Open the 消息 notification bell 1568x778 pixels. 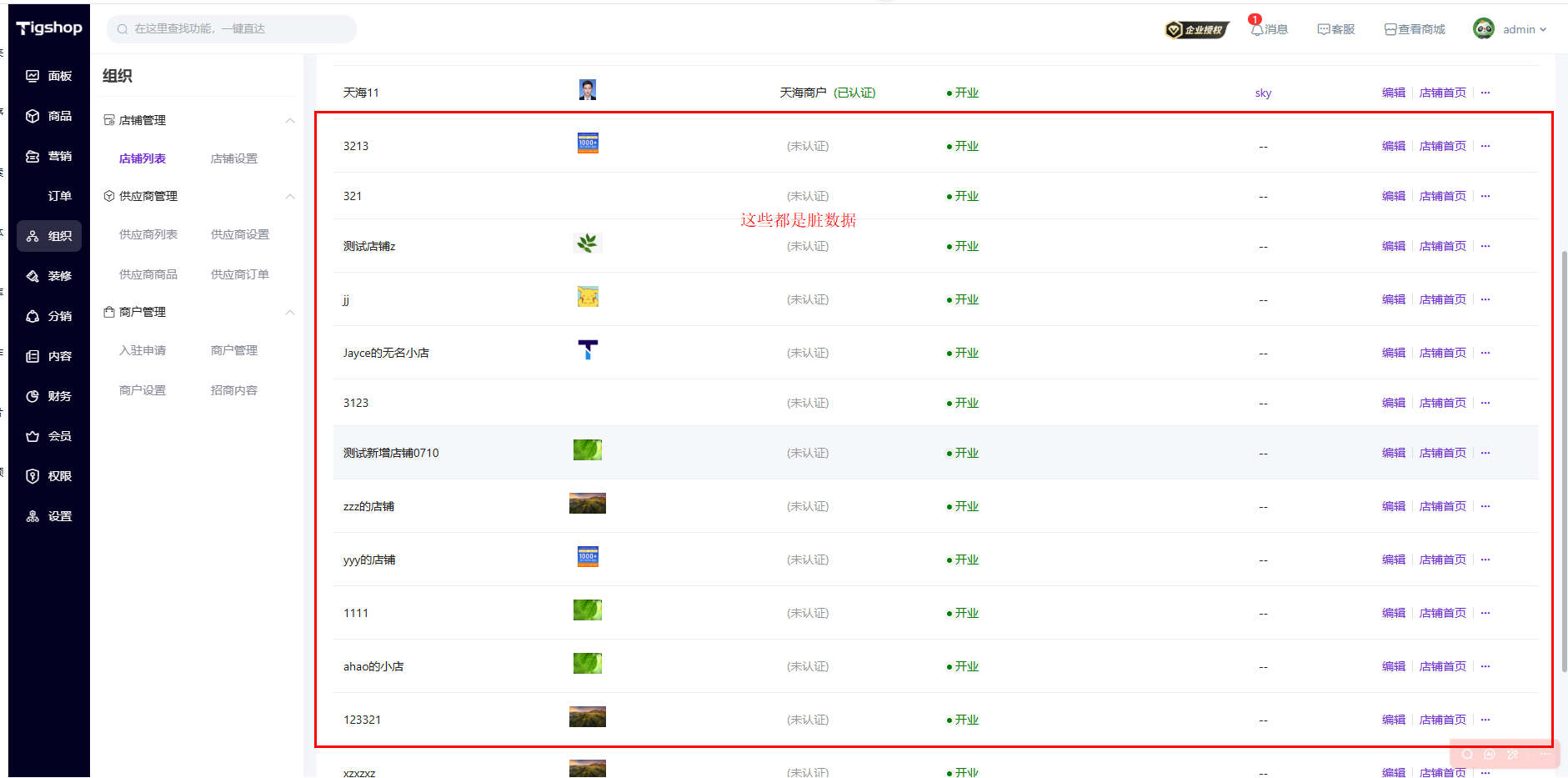[x=1257, y=29]
